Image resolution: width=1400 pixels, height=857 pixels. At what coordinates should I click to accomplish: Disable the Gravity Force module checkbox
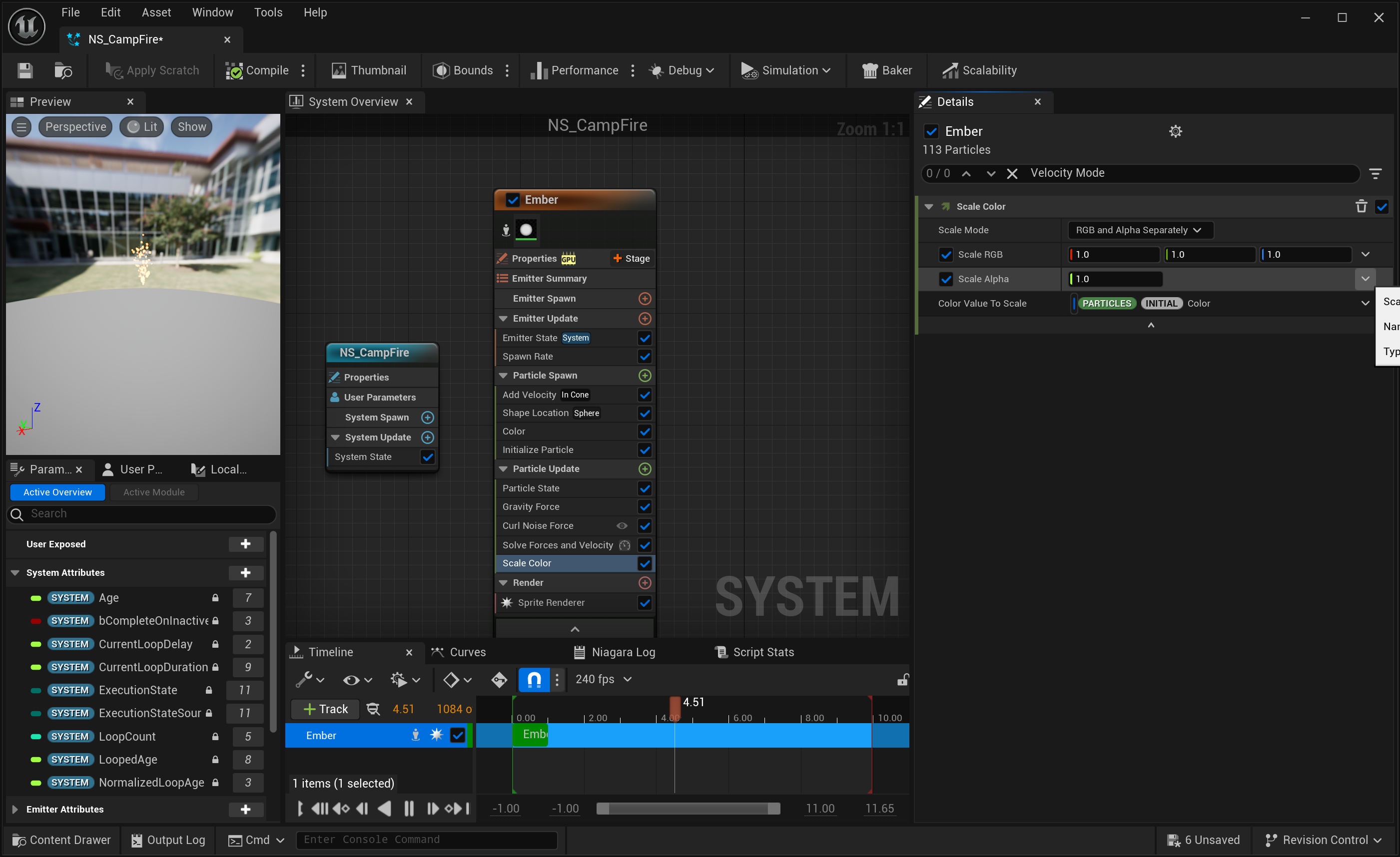(x=645, y=506)
